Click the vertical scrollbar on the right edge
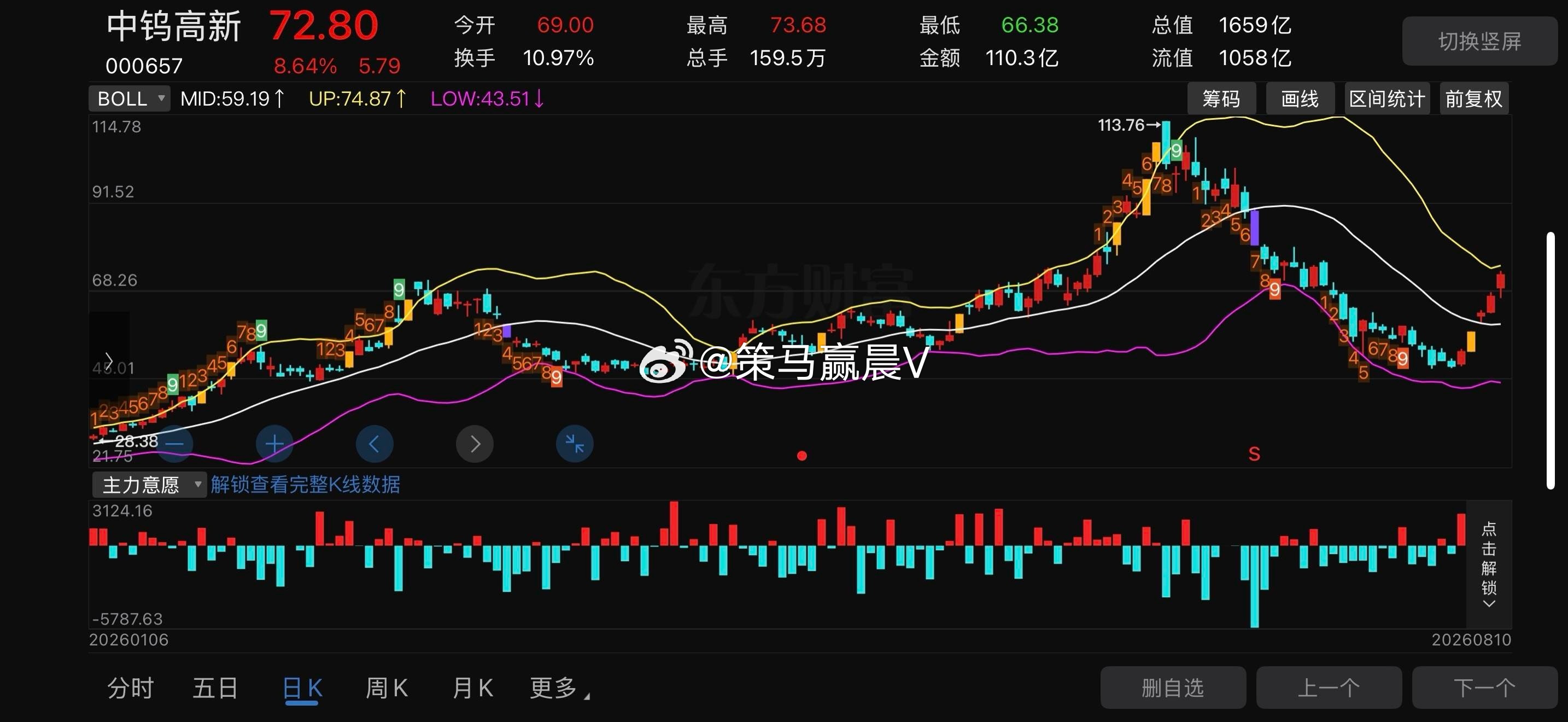Image resolution: width=1568 pixels, height=722 pixels. (1551, 360)
